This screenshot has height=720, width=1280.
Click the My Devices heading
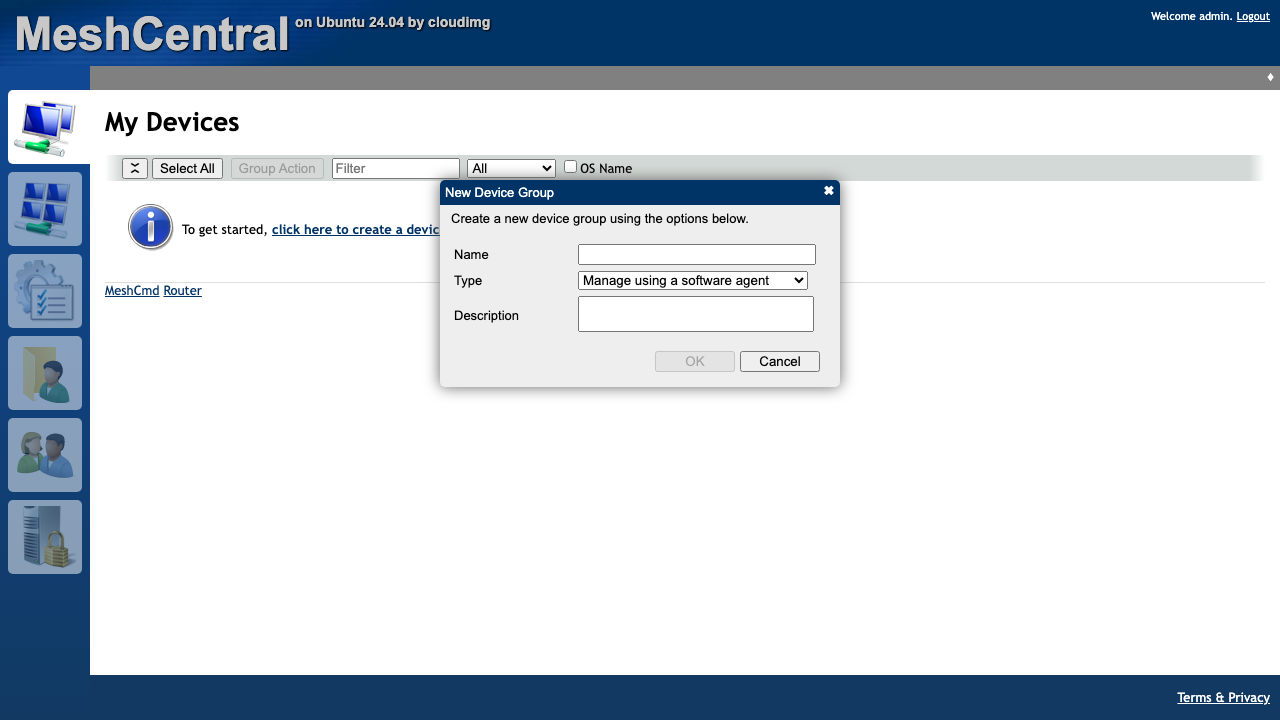coord(172,122)
